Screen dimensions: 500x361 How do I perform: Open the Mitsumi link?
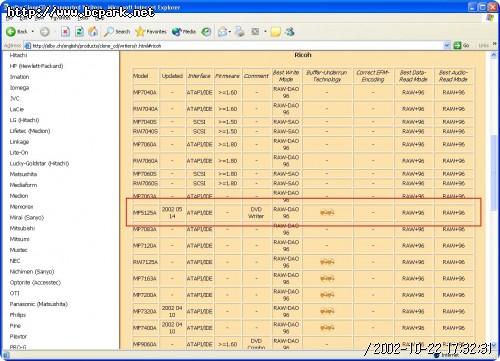20,239
